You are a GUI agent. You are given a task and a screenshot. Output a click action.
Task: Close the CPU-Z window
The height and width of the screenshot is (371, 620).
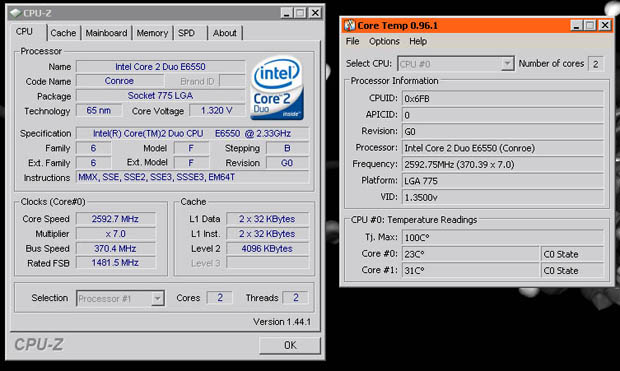315,13
